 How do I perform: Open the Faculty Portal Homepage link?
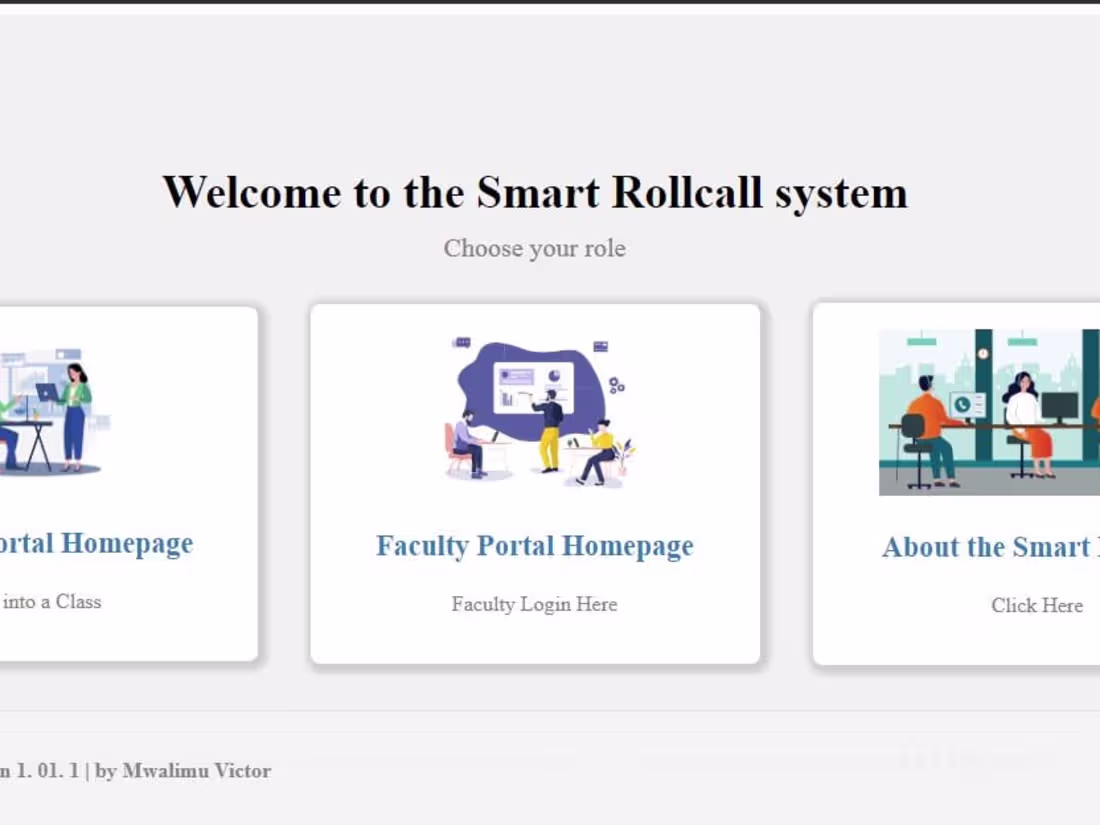pyautogui.click(x=535, y=546)
